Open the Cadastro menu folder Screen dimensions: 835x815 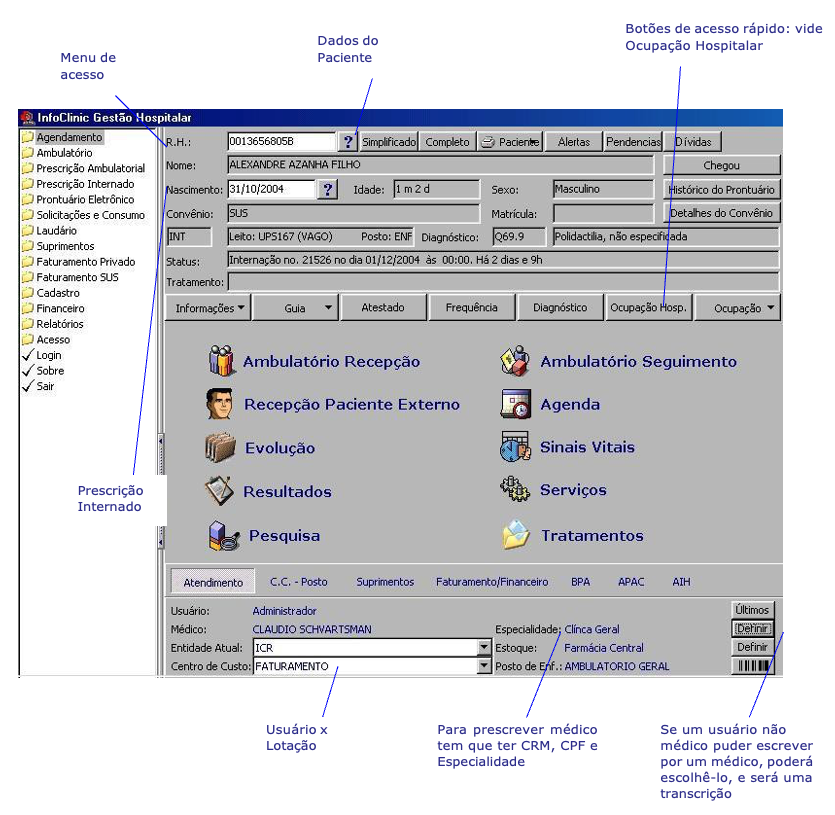[x=51, y=293]
